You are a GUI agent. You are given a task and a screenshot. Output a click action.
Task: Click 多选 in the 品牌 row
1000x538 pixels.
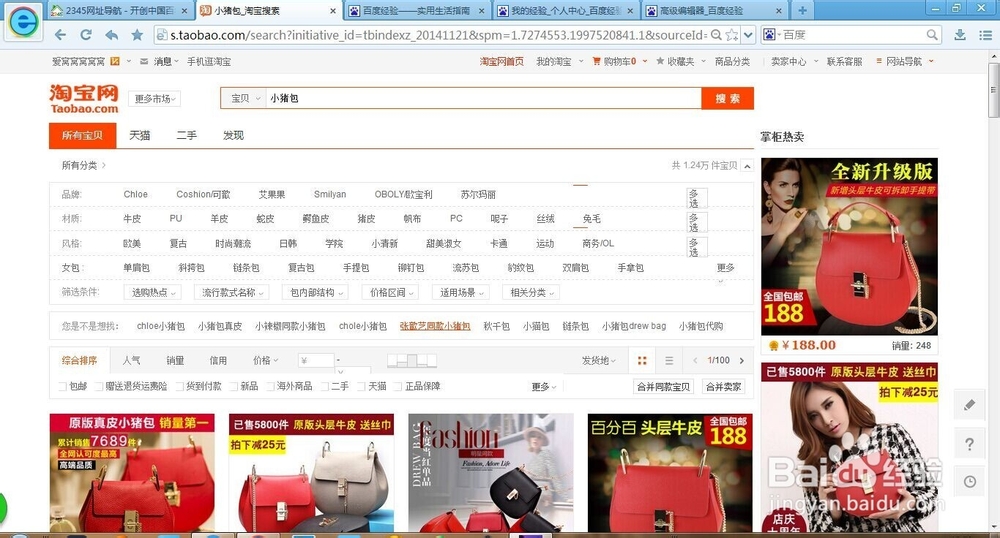(x=696, y=198)
